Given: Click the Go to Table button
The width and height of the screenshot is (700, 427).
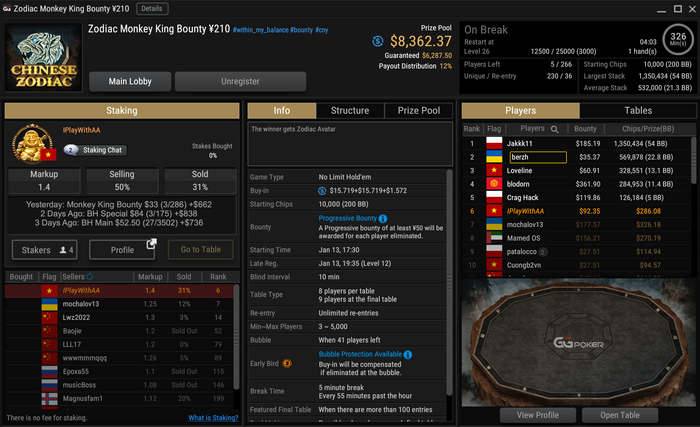Looking at the screenshot, I should pos(200,250).
